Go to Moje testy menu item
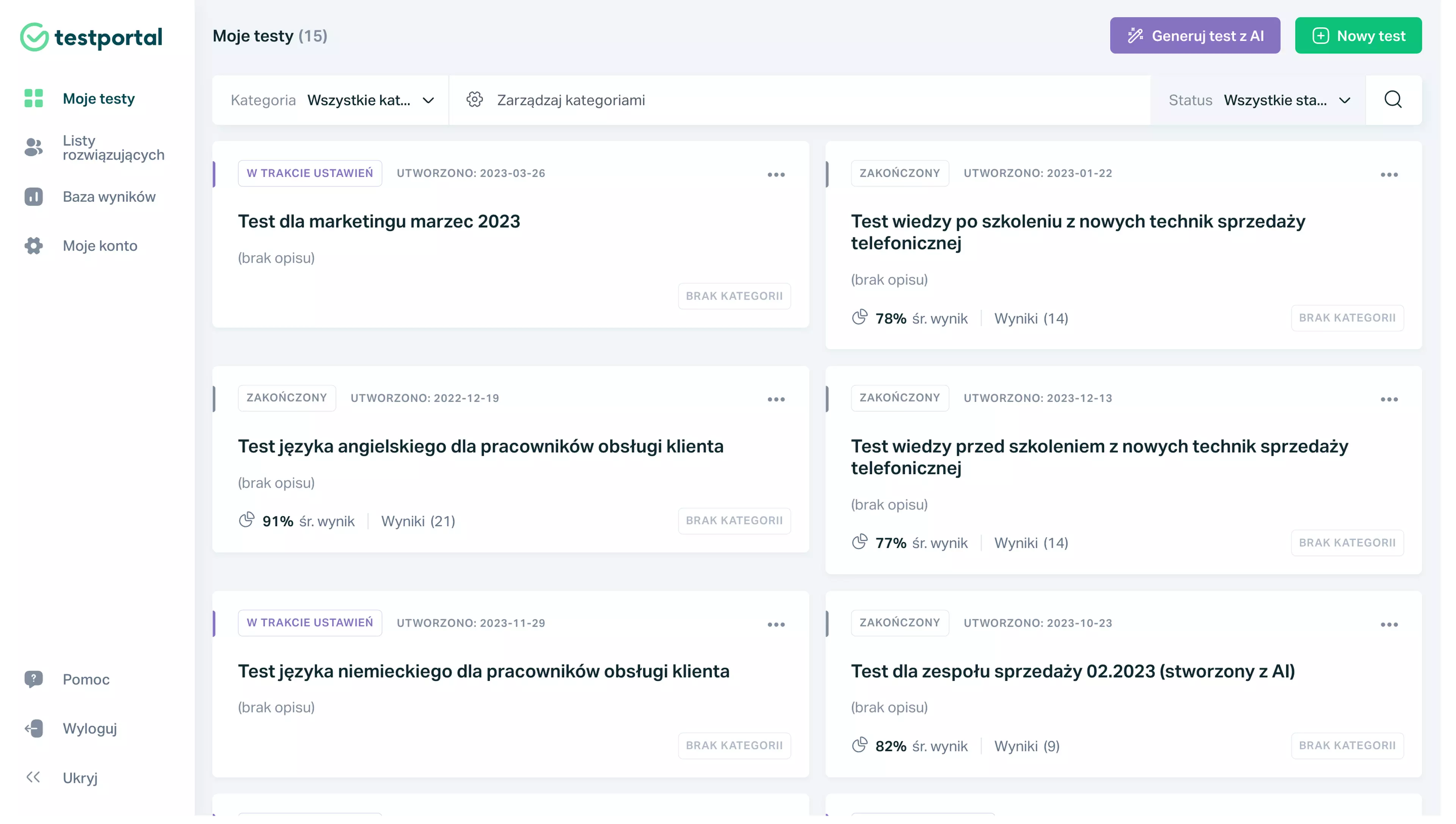The image size is (1456, 824). (x=99, y=99)
